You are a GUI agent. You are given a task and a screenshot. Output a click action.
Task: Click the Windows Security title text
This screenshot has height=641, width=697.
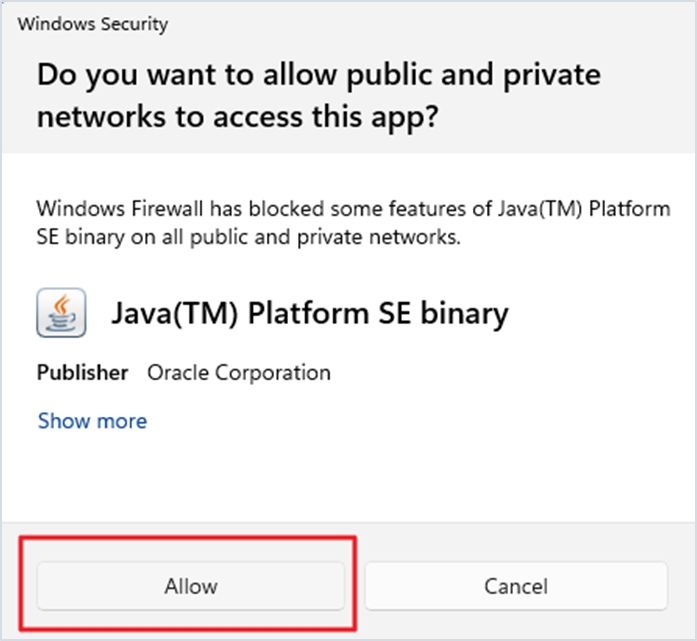click(93, 23)
